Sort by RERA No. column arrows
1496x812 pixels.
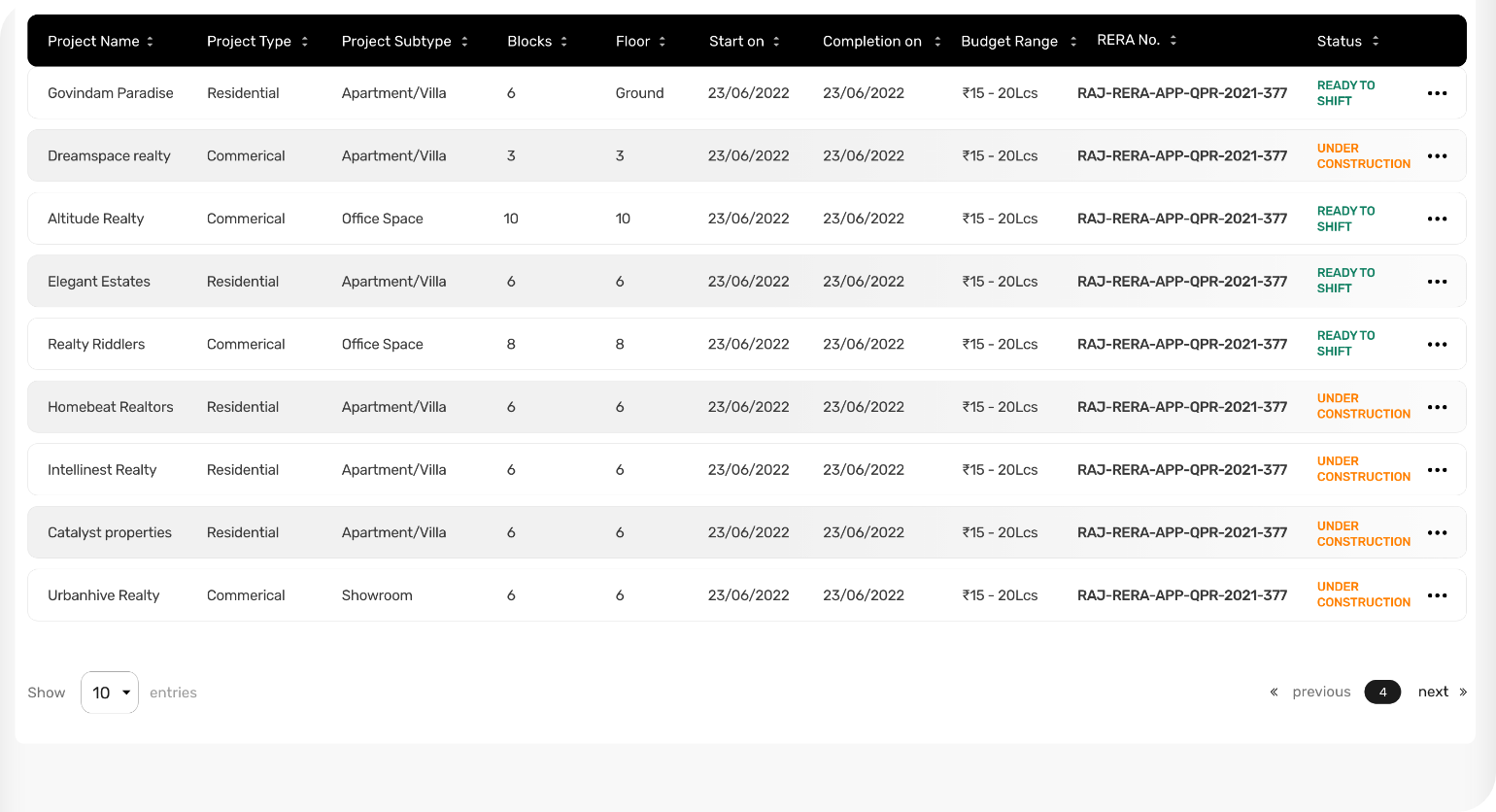pos(1173,41)
